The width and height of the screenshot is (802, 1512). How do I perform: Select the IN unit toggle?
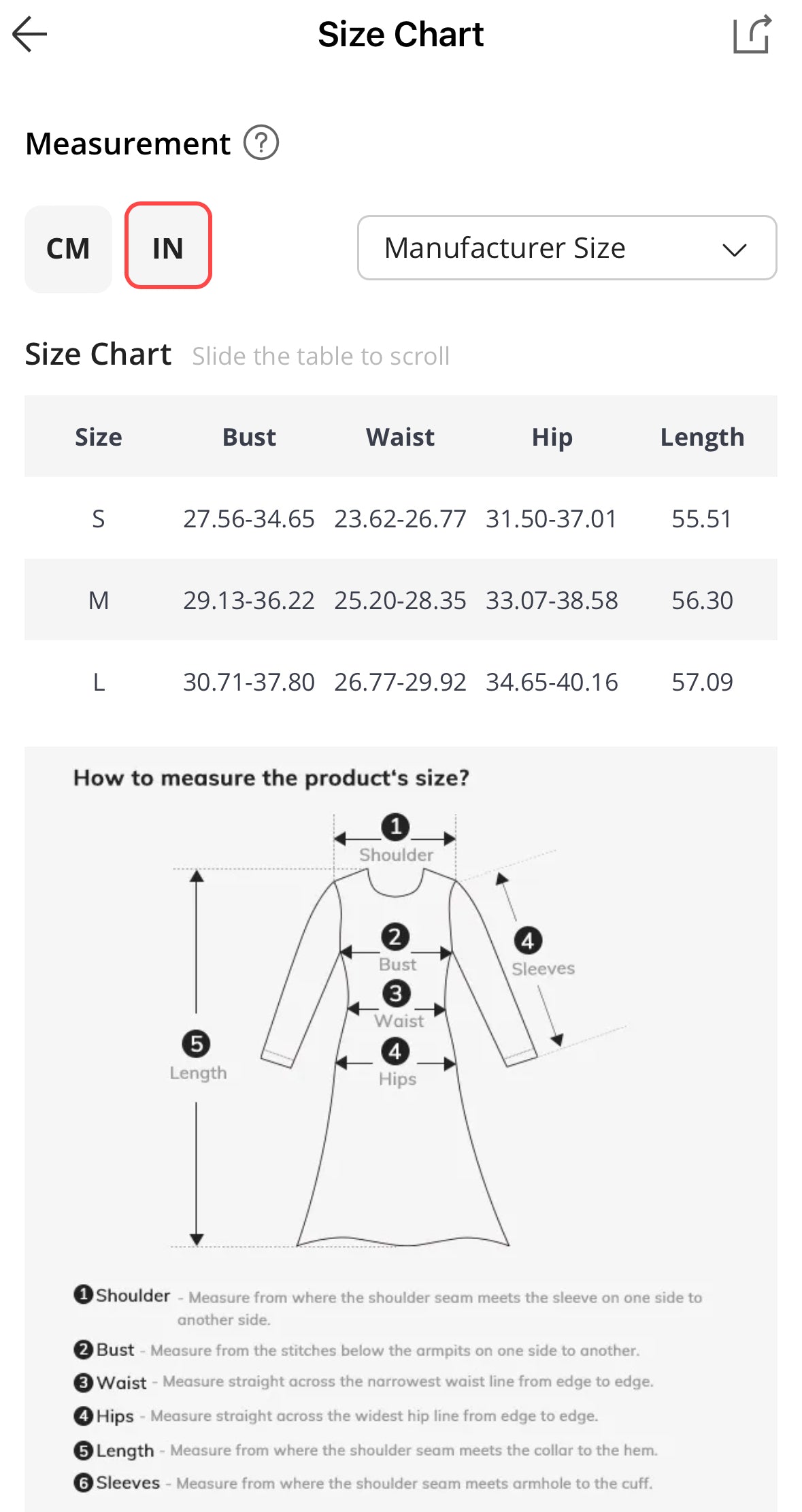pyautogui.click(x=168, y=246)
